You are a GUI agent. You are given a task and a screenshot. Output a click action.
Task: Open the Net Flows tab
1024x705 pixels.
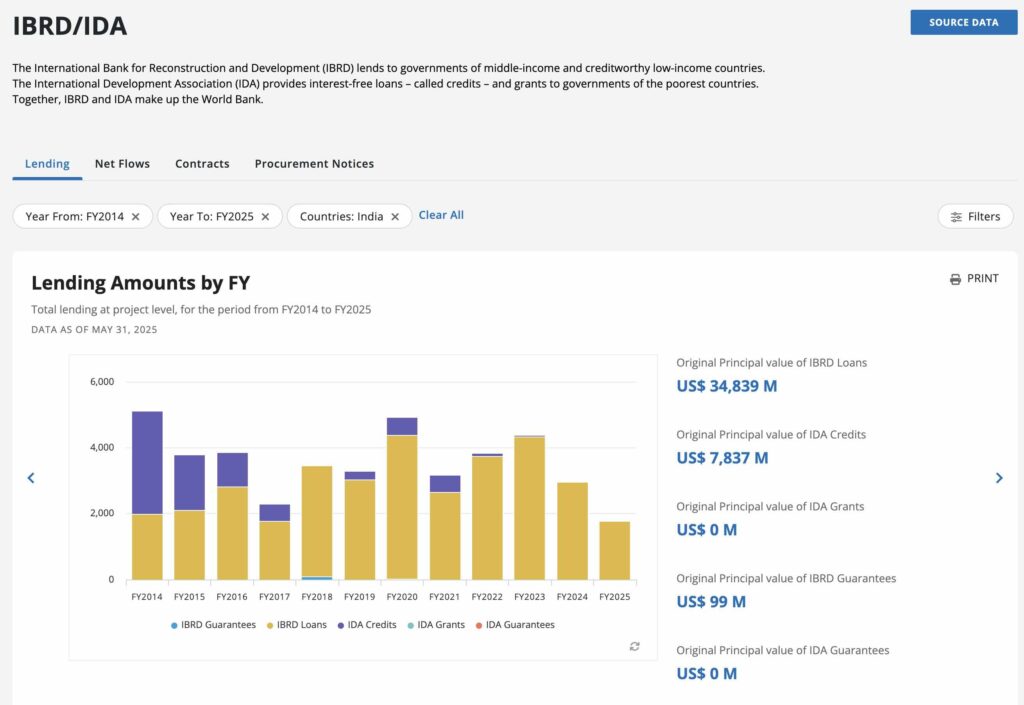[x=122, y=164]
